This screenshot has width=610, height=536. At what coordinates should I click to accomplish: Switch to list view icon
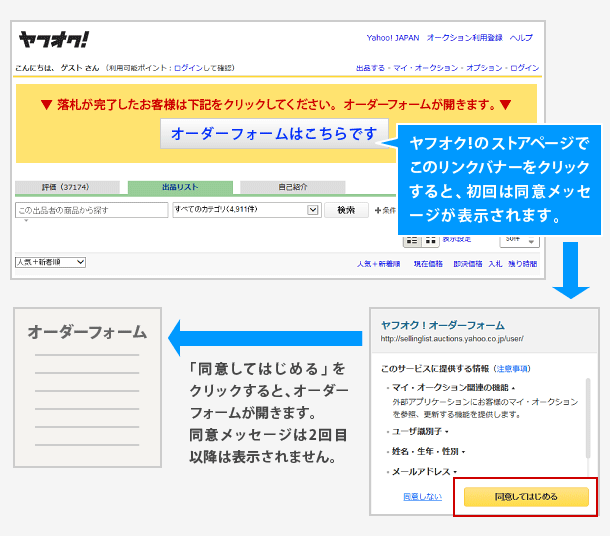tap(412, 241)
